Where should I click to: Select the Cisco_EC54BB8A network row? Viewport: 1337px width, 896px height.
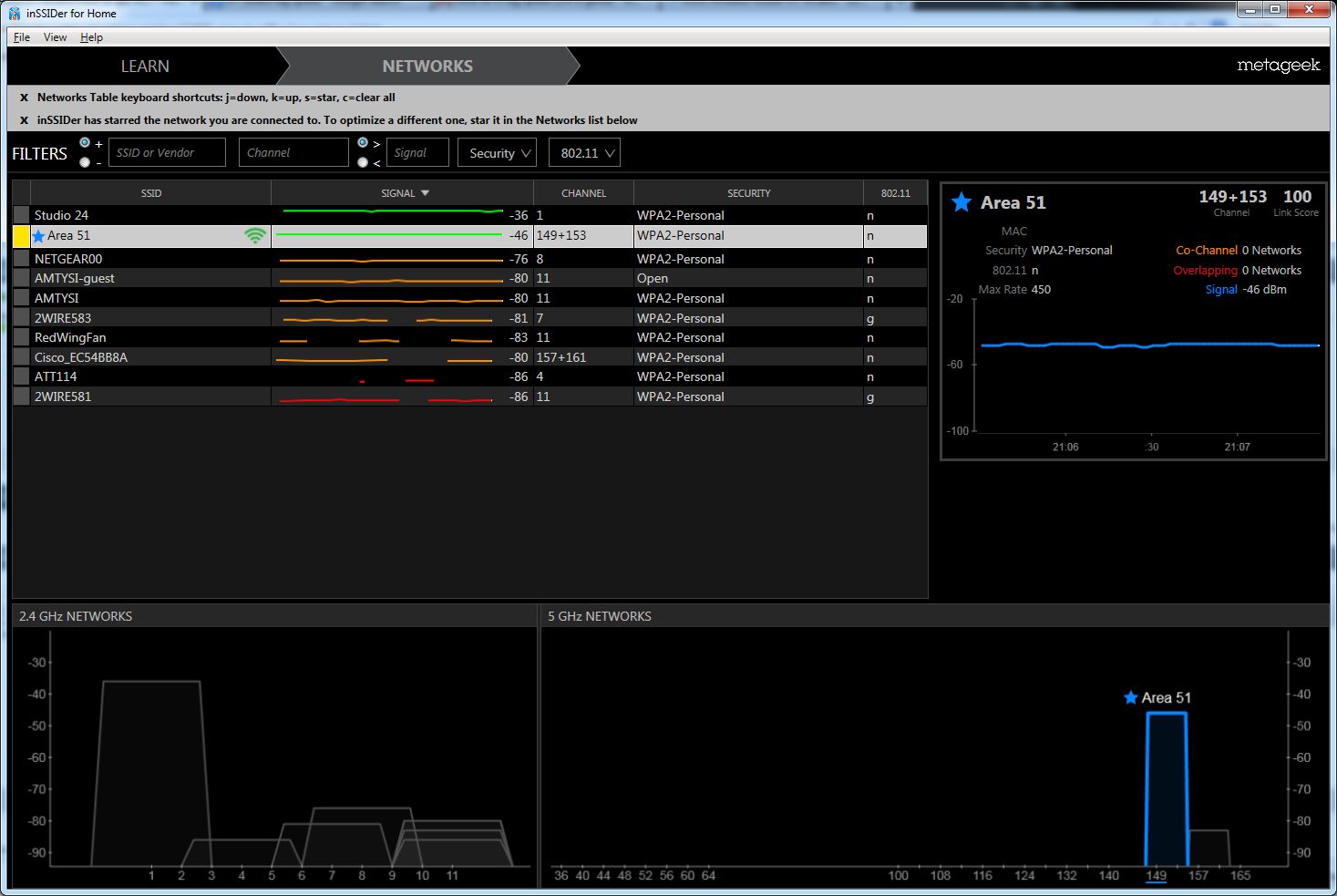point(470,357)
